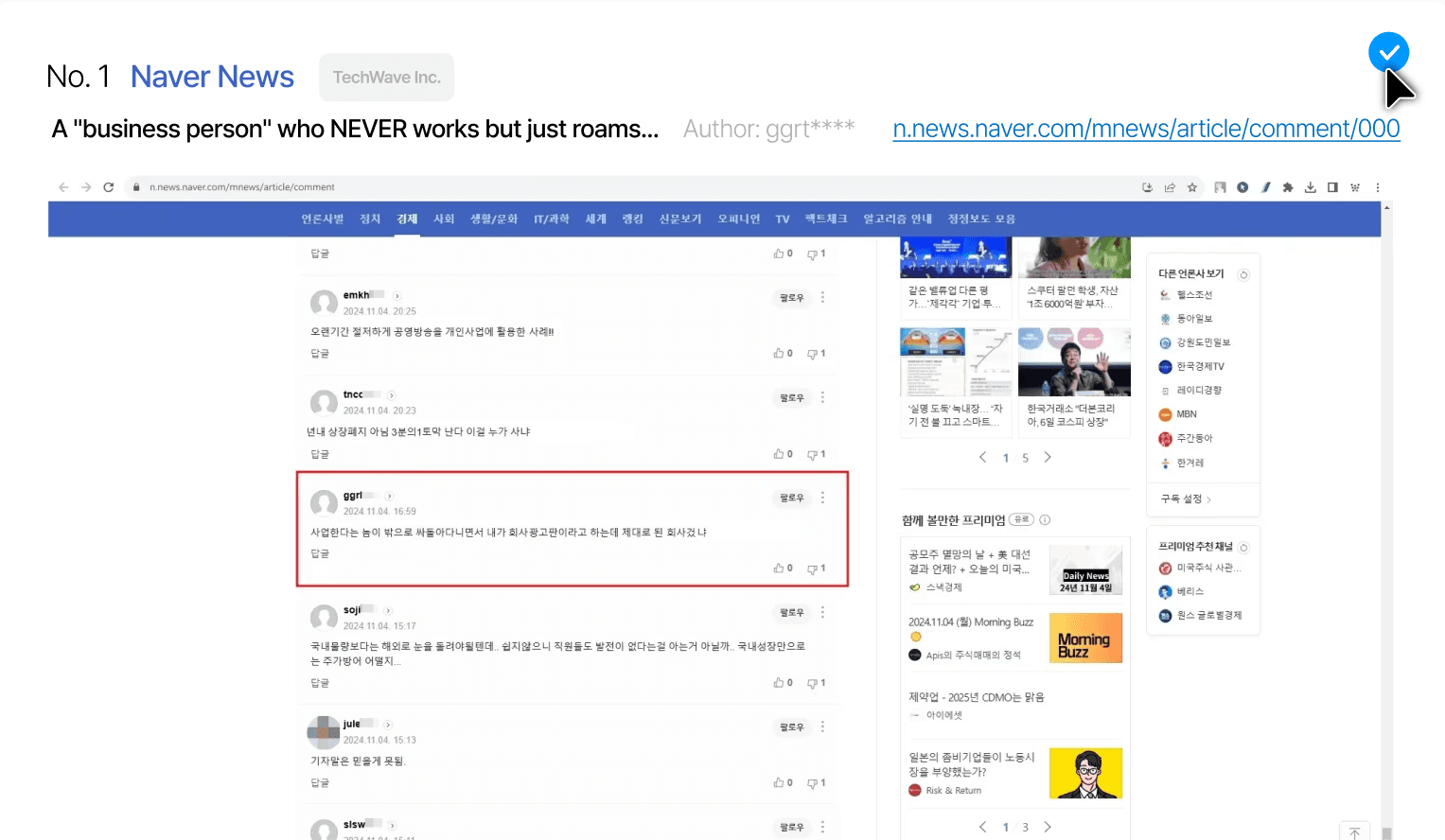1445x840 pixels.
Task: Open 구독 설정 subscription settings
Action: pos(1186,499)
